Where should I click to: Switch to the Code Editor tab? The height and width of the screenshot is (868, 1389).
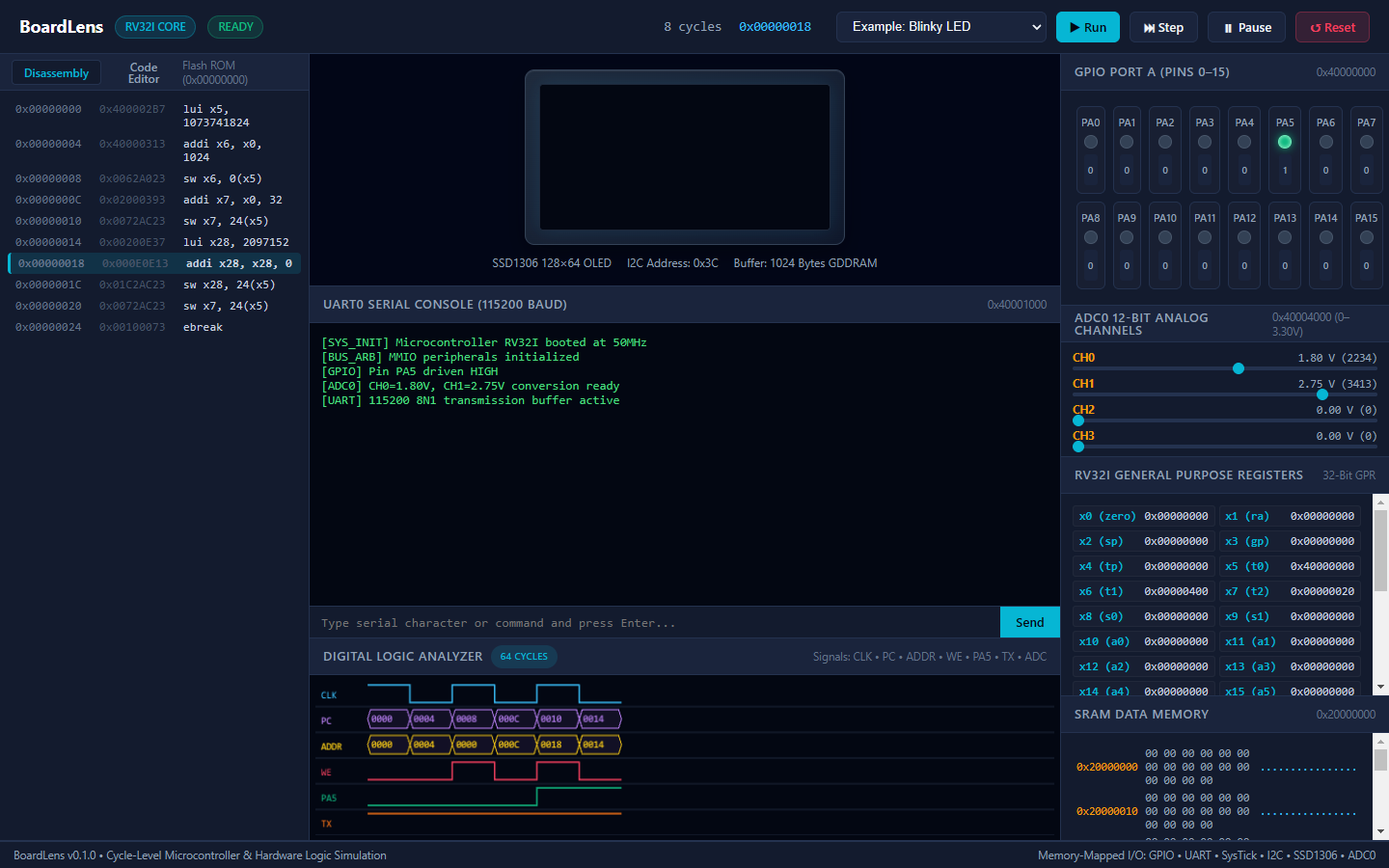pyautogui.click(x=144, y=73)
